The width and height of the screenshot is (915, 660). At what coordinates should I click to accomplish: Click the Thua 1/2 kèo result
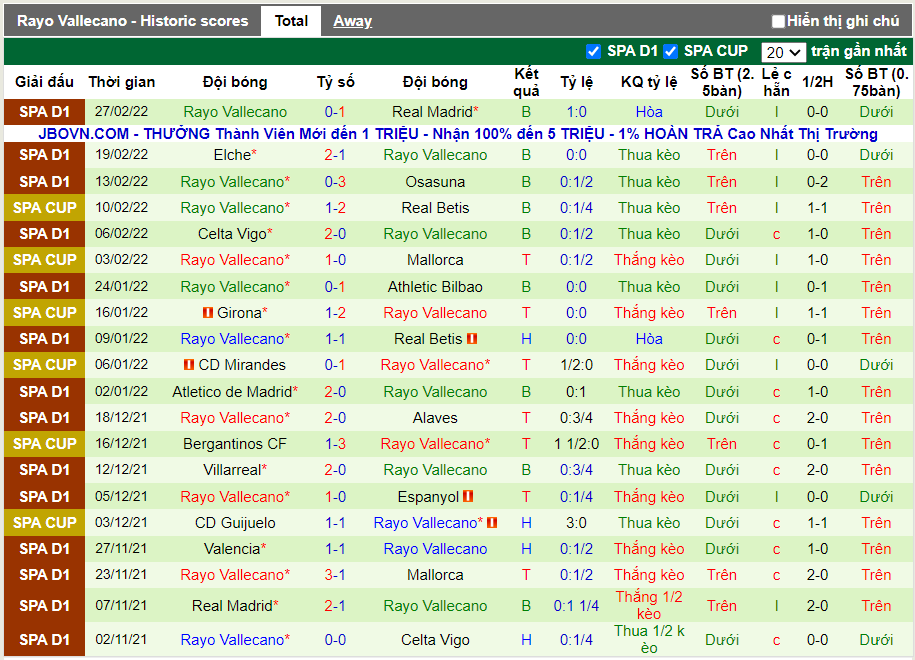point(649,640)
